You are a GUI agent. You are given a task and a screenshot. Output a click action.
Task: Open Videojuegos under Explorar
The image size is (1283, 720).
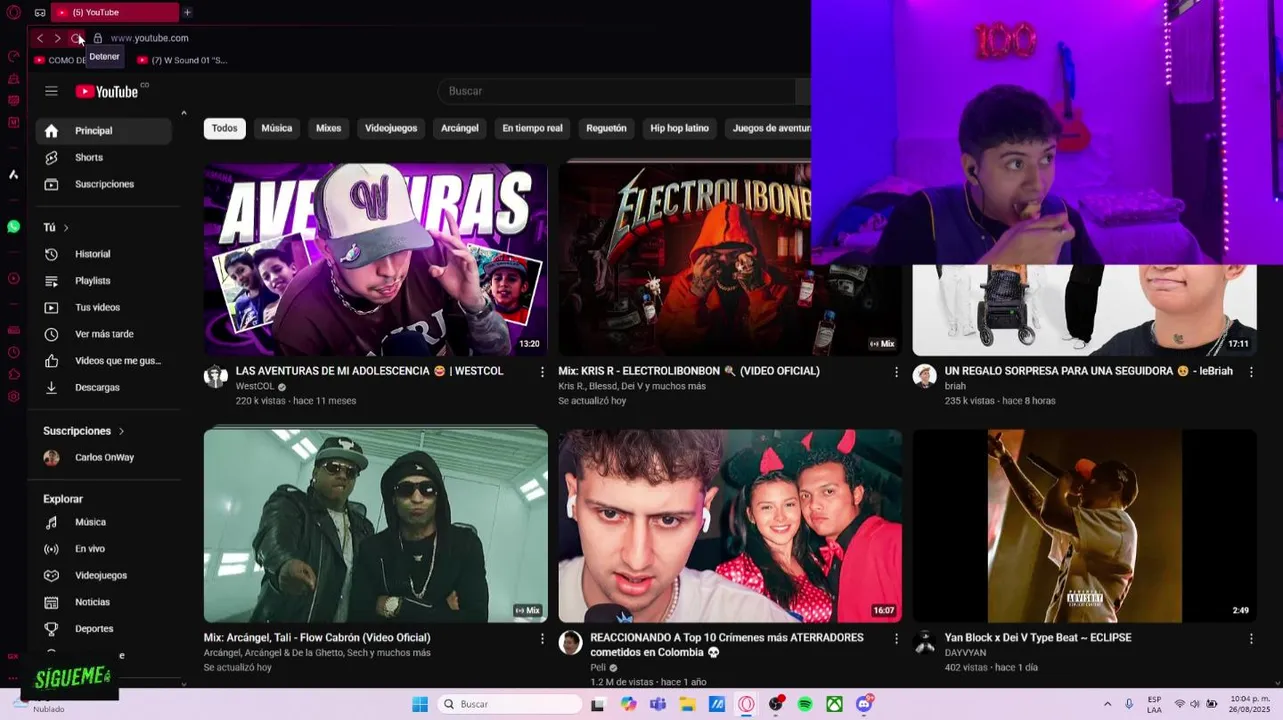pyautogui.click(x=103, y=576)
